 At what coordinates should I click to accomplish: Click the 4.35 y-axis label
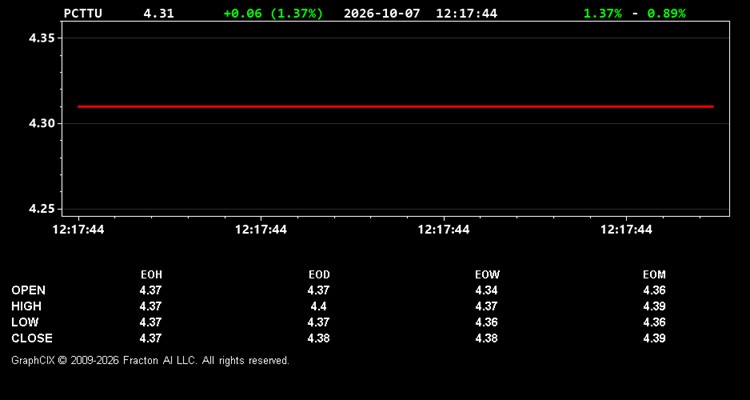click(x=43, y=38)
